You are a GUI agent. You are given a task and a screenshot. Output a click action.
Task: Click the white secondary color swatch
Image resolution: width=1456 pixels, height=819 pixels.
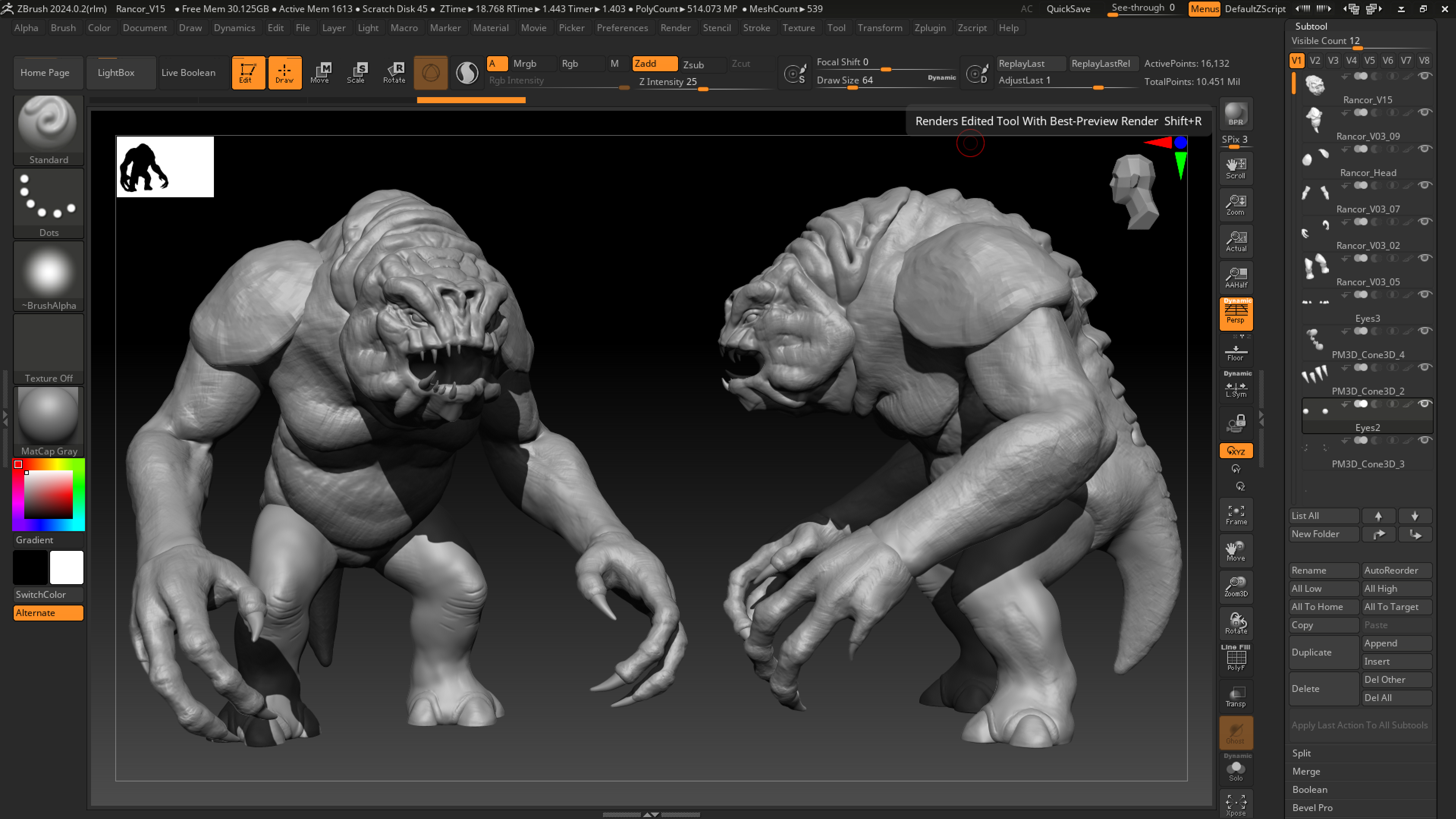66,567
